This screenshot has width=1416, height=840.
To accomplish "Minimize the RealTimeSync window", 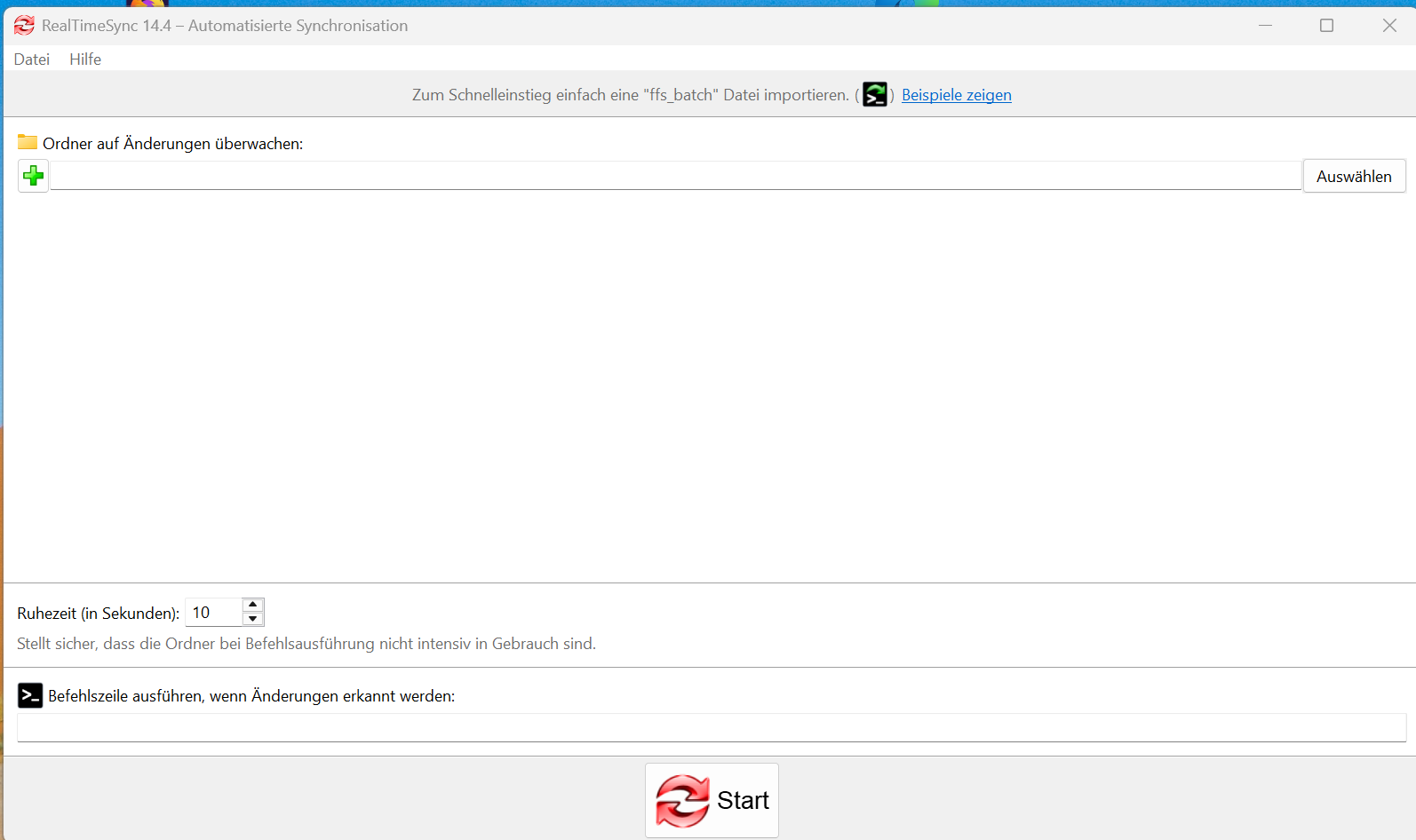I will coord(1265,26).
